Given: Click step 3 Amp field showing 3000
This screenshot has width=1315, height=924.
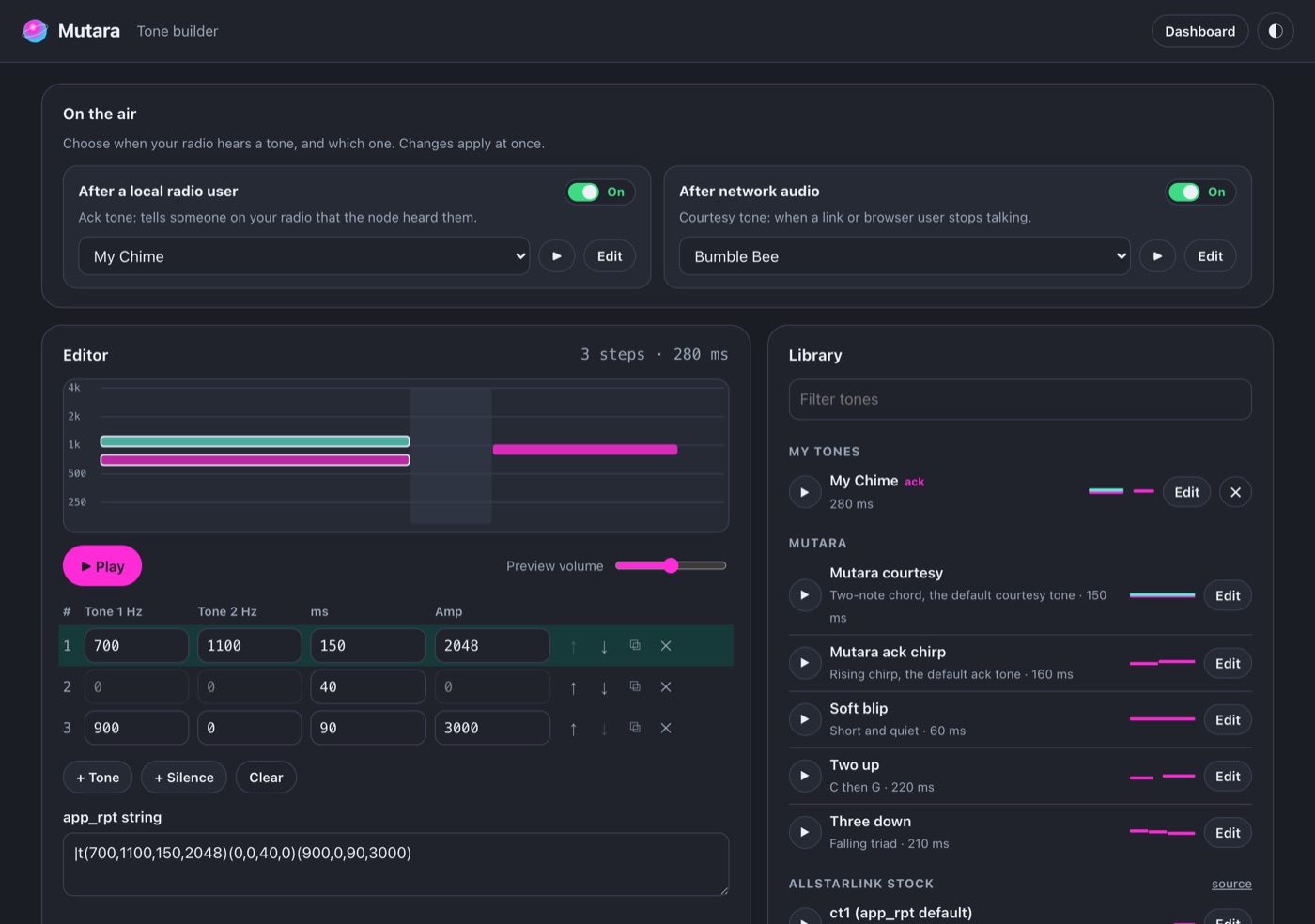Looking at the screenshot, I should [492, 729].
